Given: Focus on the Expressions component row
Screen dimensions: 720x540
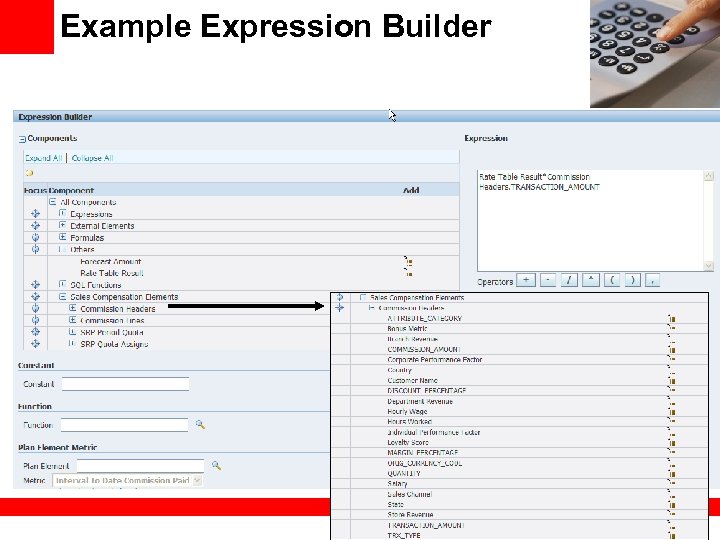Looking at the screenshot, I should [x=35, y=214].
